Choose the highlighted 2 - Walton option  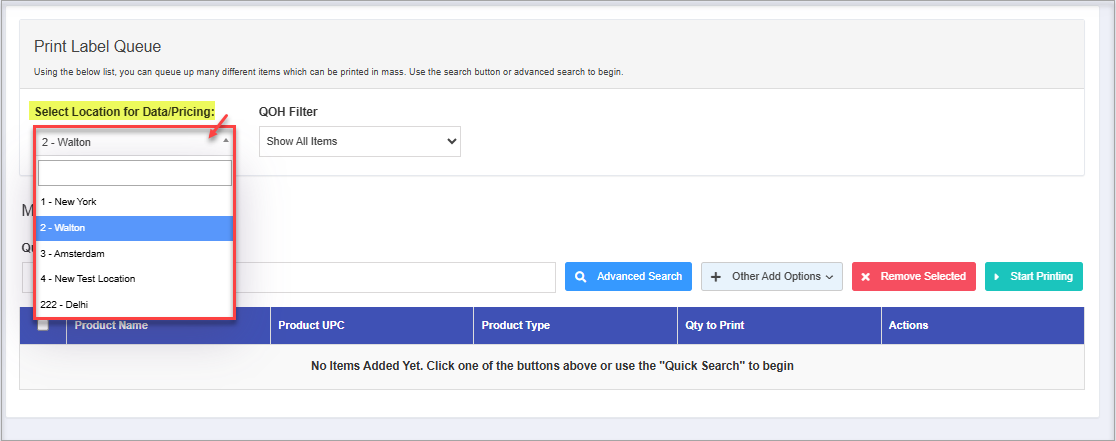click(134, 228)
